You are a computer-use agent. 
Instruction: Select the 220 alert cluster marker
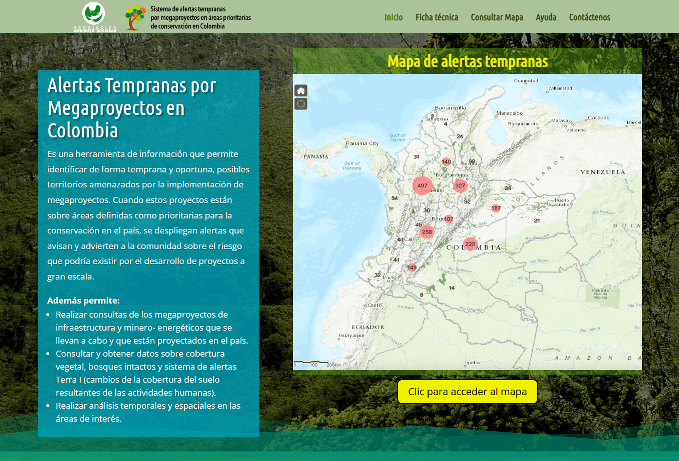pyautogui.click(x=470, y=243)
